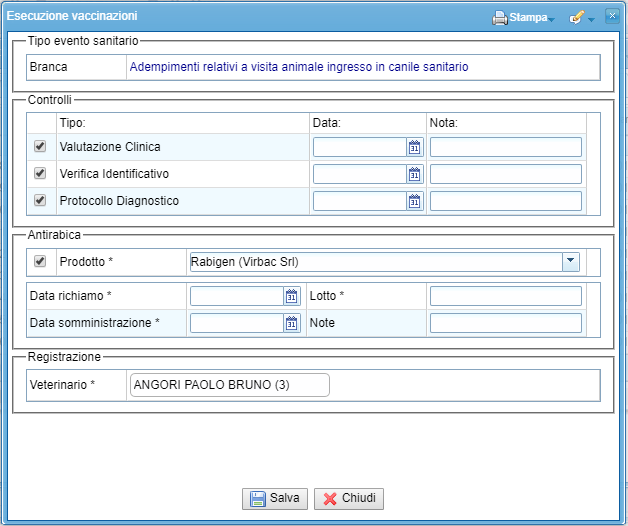Open the pencil tool dropdown arrow
The height and width of the screenshot is (526, 628).
(591, 19)
